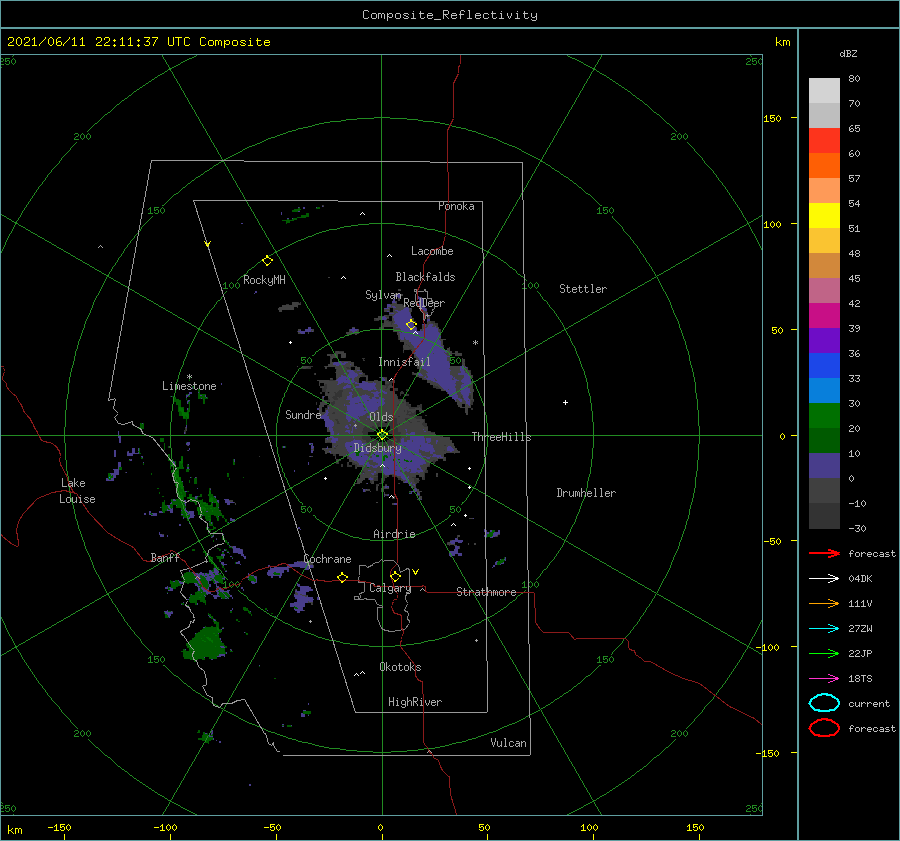Click the Cochrane town label
Screen dimensions: 900x841
pyautogui.click(x=327, y=559)
